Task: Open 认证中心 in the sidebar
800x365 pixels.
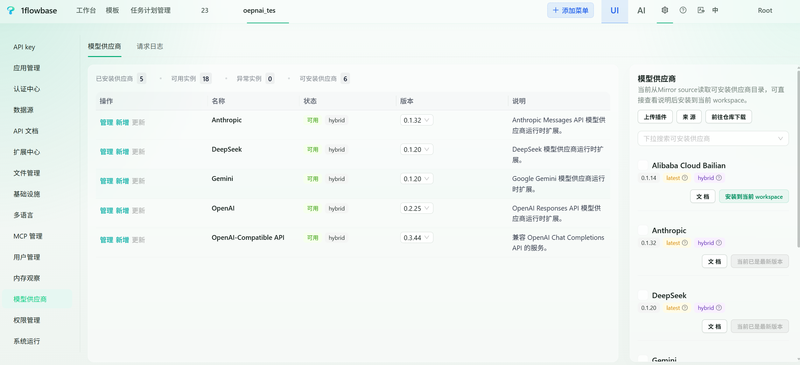Action: pyautogui.click(x=27, y=89)
